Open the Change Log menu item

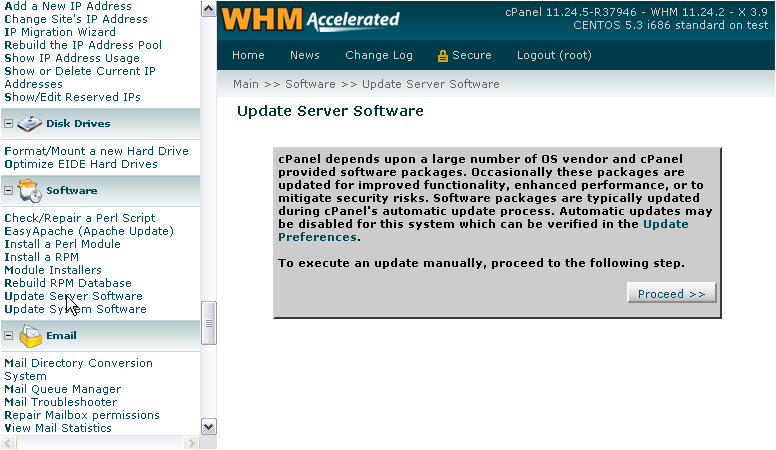[379, 55]
